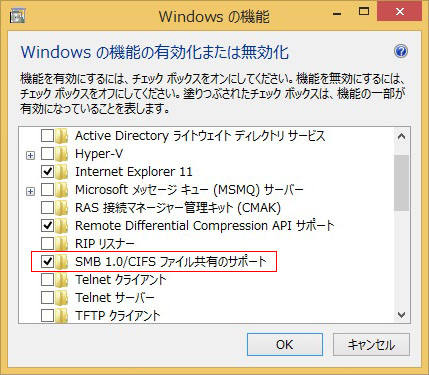Click the scroll down arrow in features list
This screenshot has height=375, width=429.
tap(401, 315)
